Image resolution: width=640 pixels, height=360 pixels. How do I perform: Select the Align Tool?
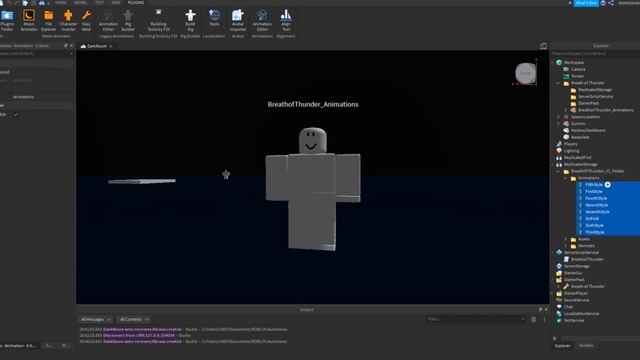tap(286, 20)
